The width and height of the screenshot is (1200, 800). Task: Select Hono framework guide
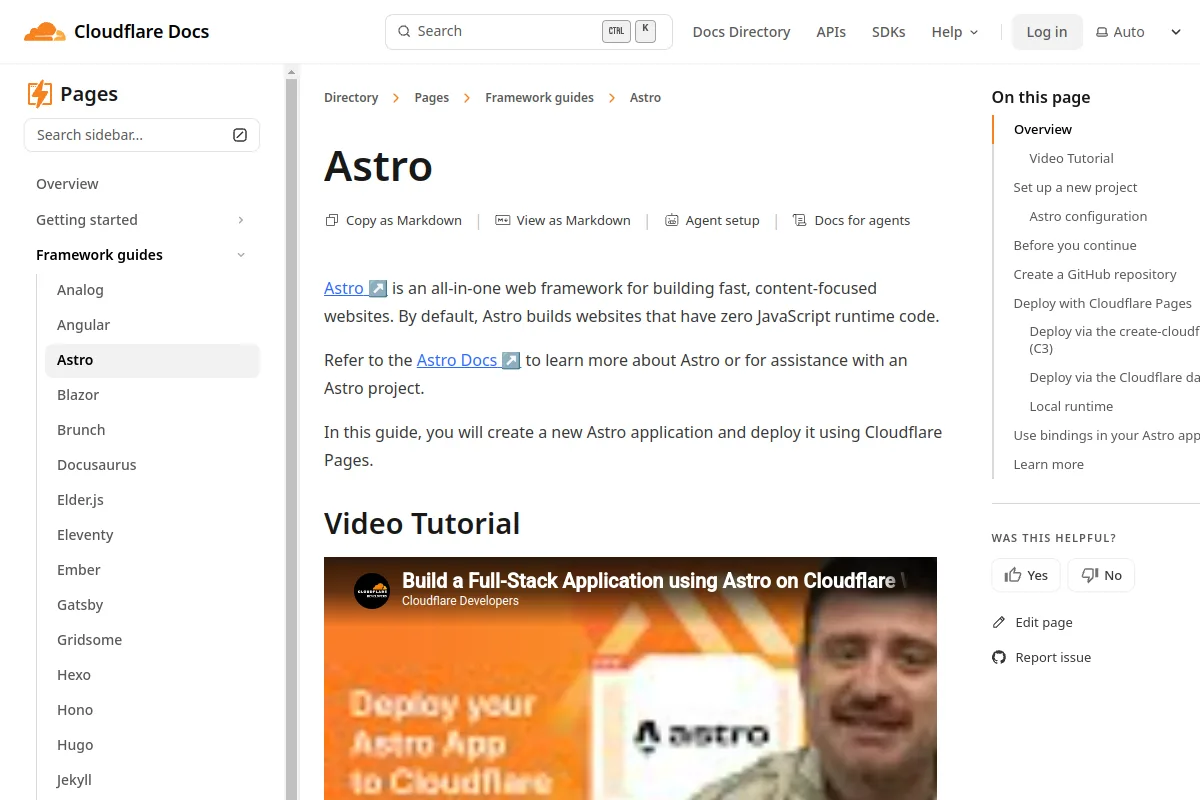click(x=152, y=710)
